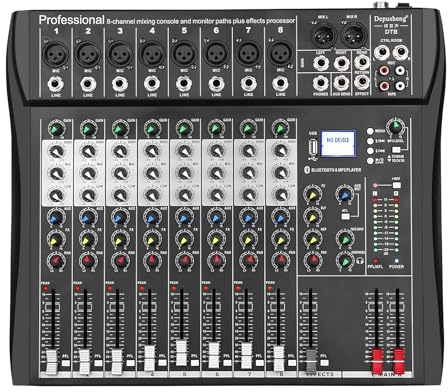The image size is (448, 392).
Task: Click the MIX L XLR output
Action: click(323, 36)
